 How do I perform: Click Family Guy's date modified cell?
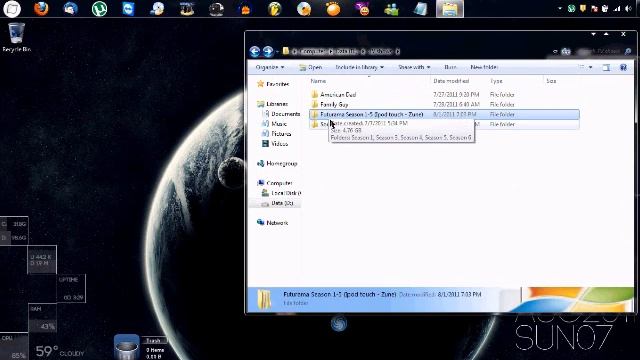pyautogui.click(x=456, y=104)
